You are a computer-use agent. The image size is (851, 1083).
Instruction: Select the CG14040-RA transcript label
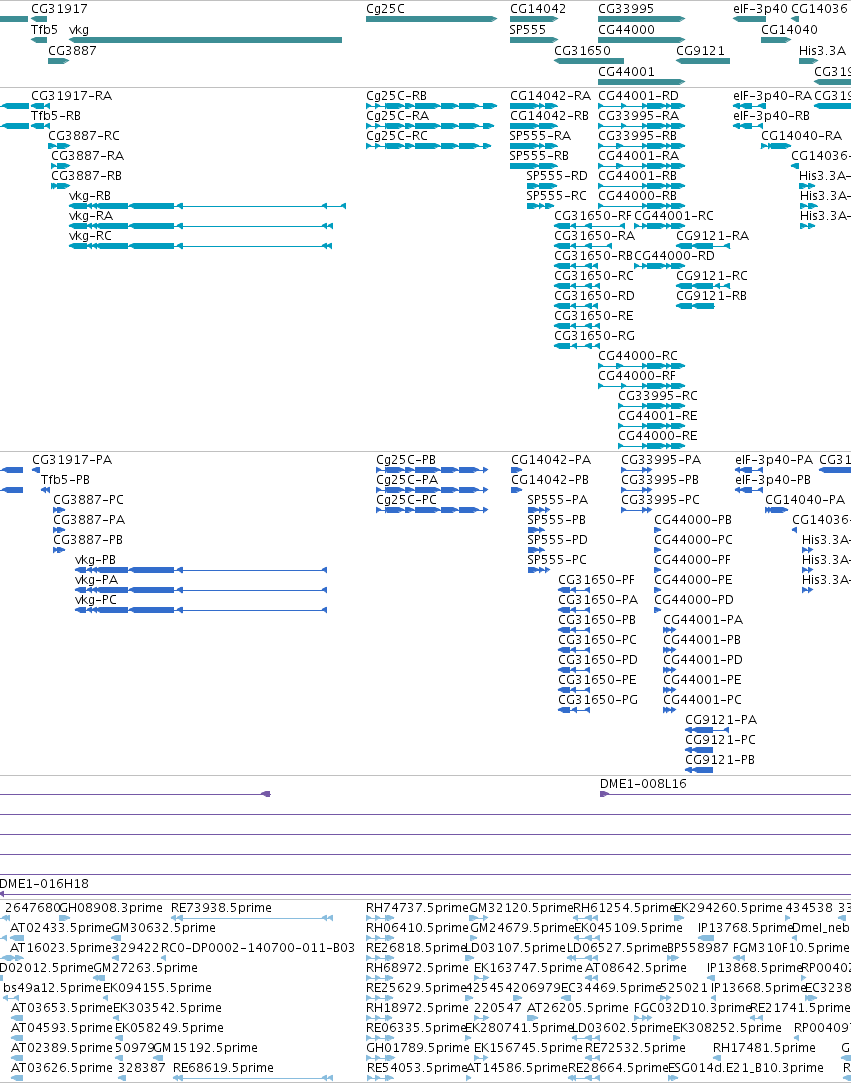[x=802, y=136]
